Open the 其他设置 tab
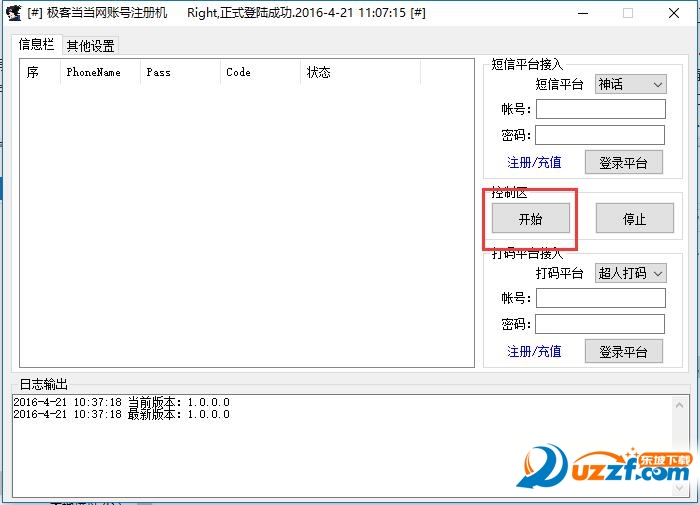Screen dimensions: 700x505 [91, 46]
